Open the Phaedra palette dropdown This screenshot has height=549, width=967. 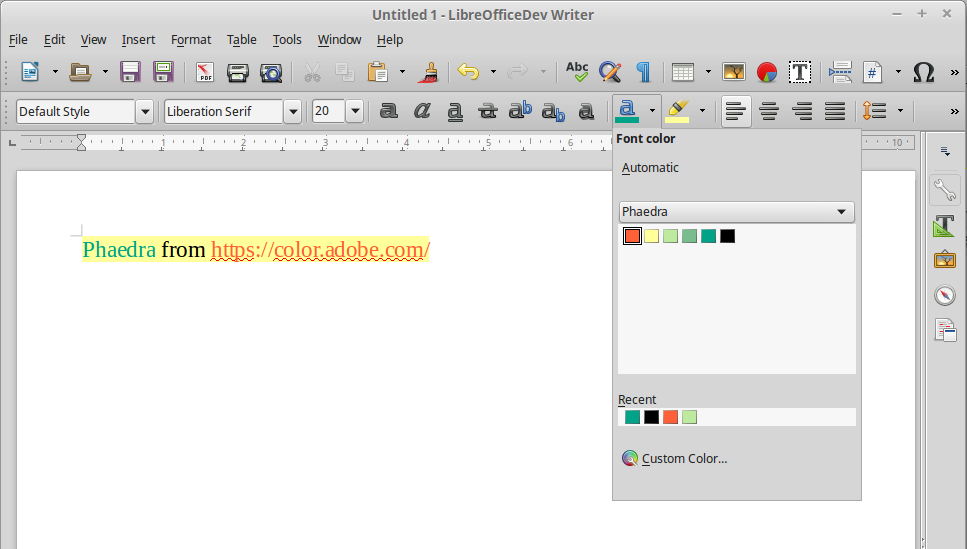(x=736, y=212)
